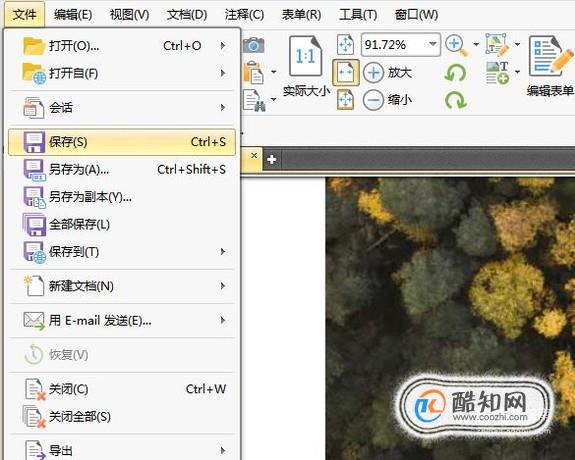Open the zoom percentage dropdown arrow

point(433,44)
